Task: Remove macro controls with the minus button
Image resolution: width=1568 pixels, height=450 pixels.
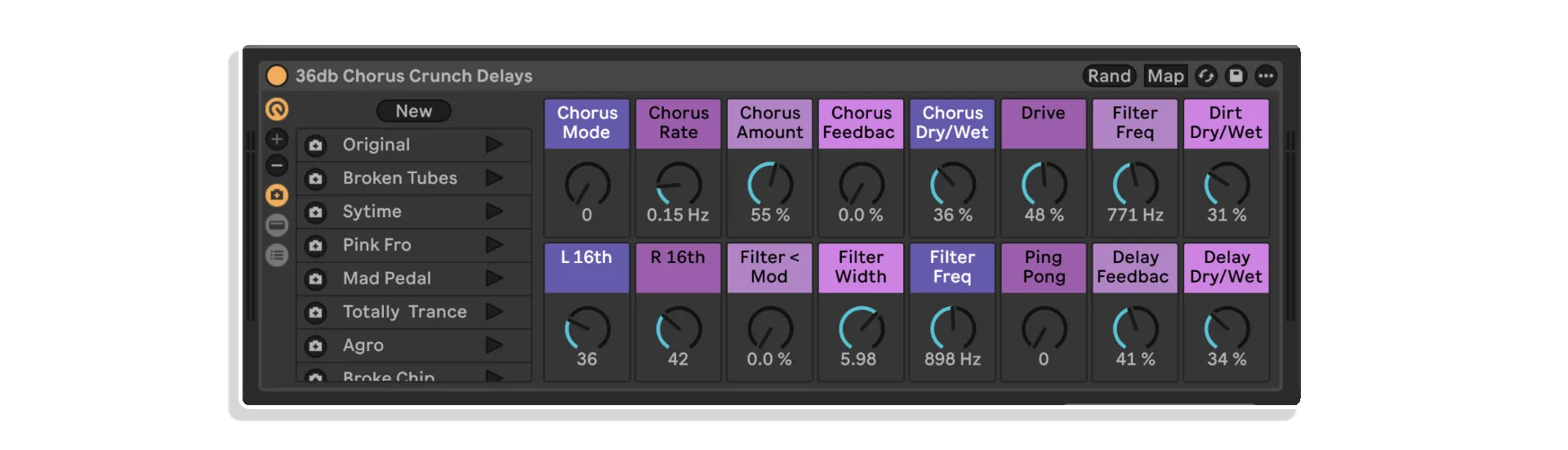Action: tap(277, 166)
